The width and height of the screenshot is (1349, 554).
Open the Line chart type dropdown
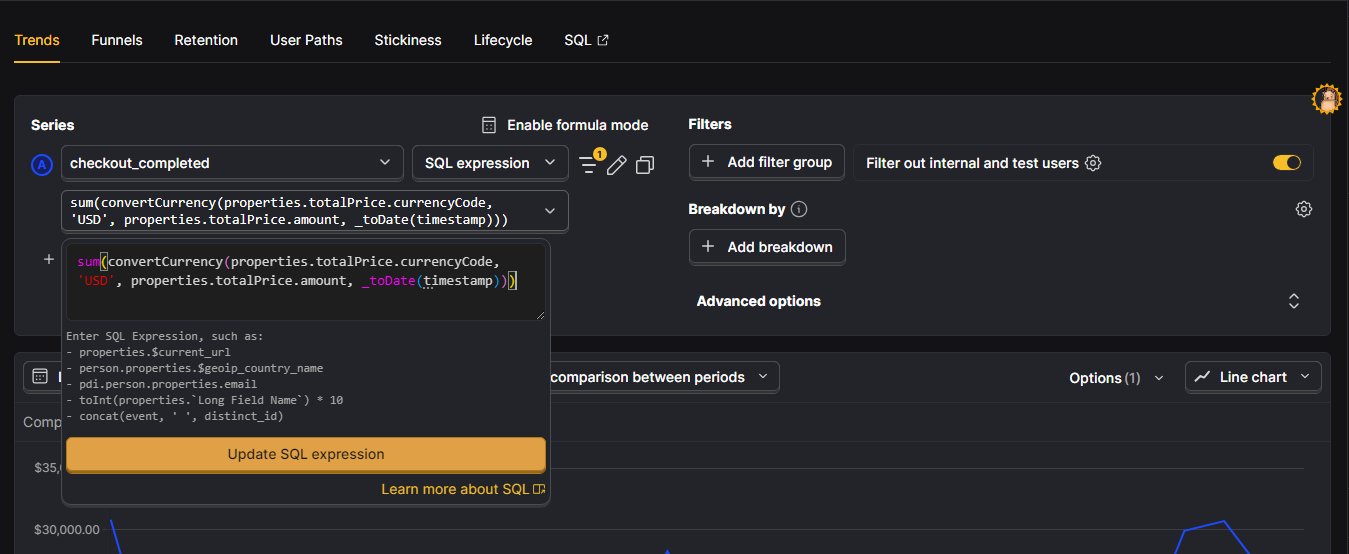(x=1253, y=377)
